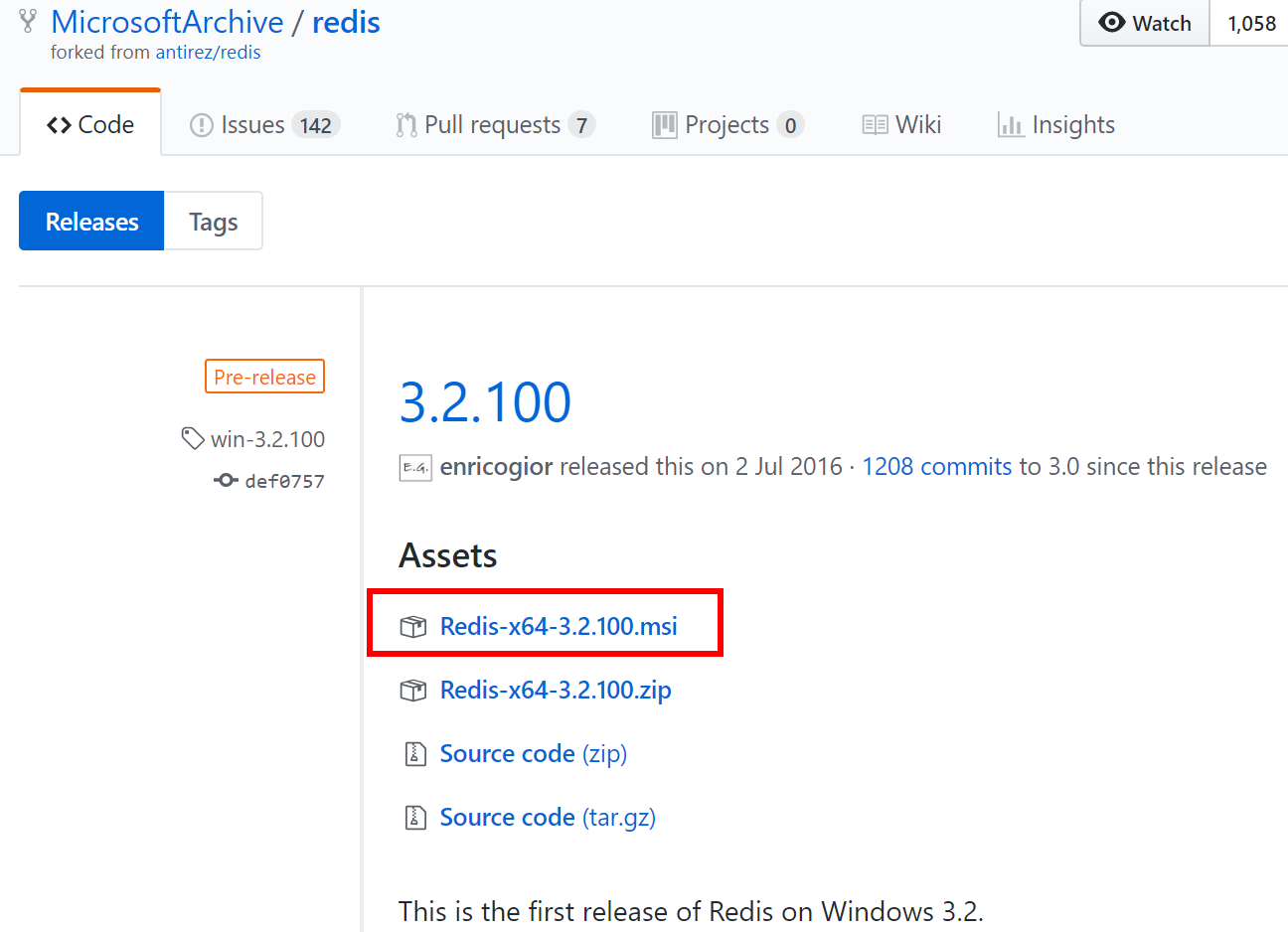Image resolution: width=1288 pixels, height=932 pixels.
Task: Click the package icon beside the .msi file
Action: point(413,627)
